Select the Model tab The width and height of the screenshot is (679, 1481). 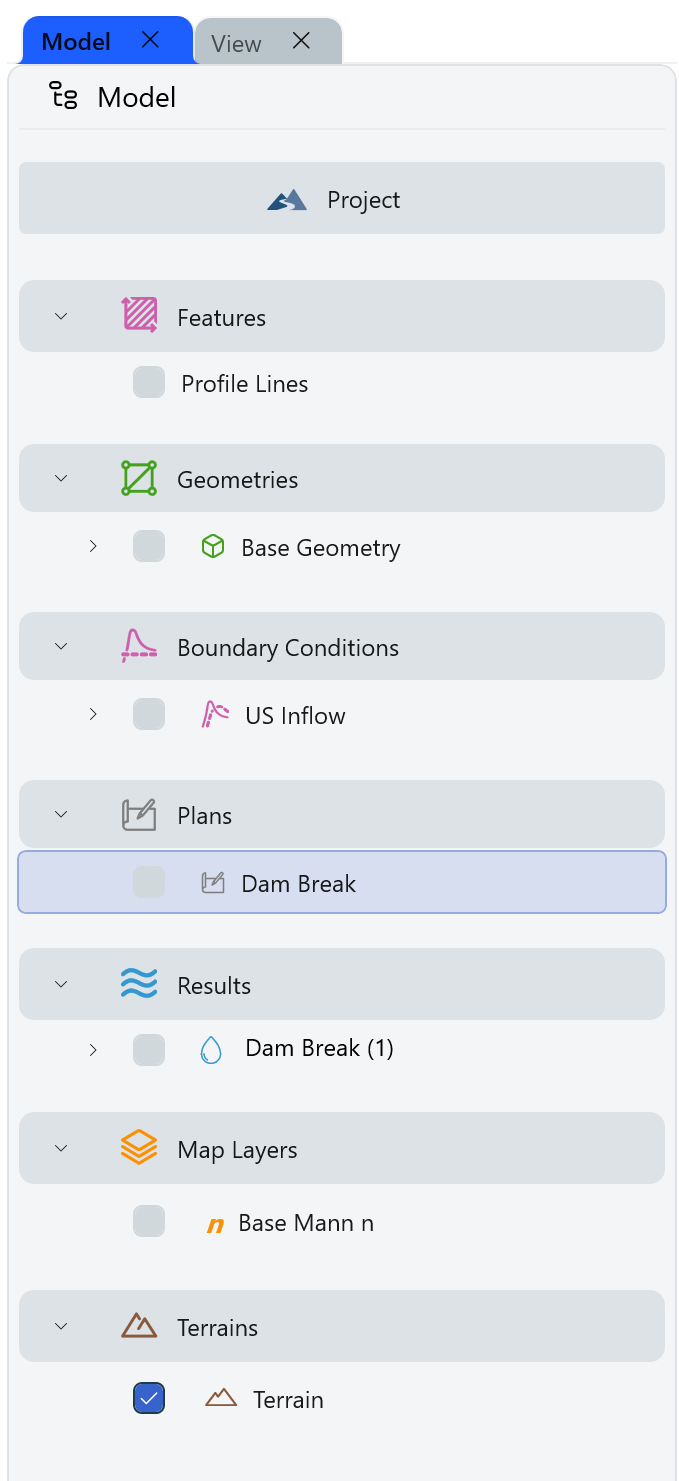[x=78, y=42]
